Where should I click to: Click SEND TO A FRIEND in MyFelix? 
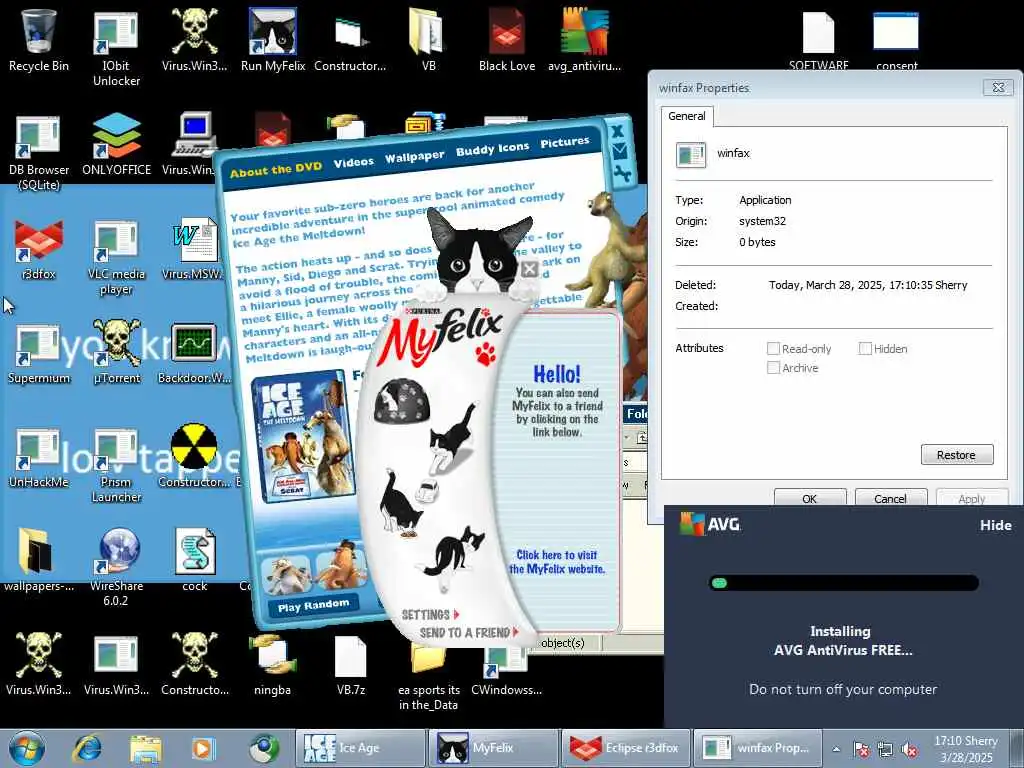[x=469, y=632]
